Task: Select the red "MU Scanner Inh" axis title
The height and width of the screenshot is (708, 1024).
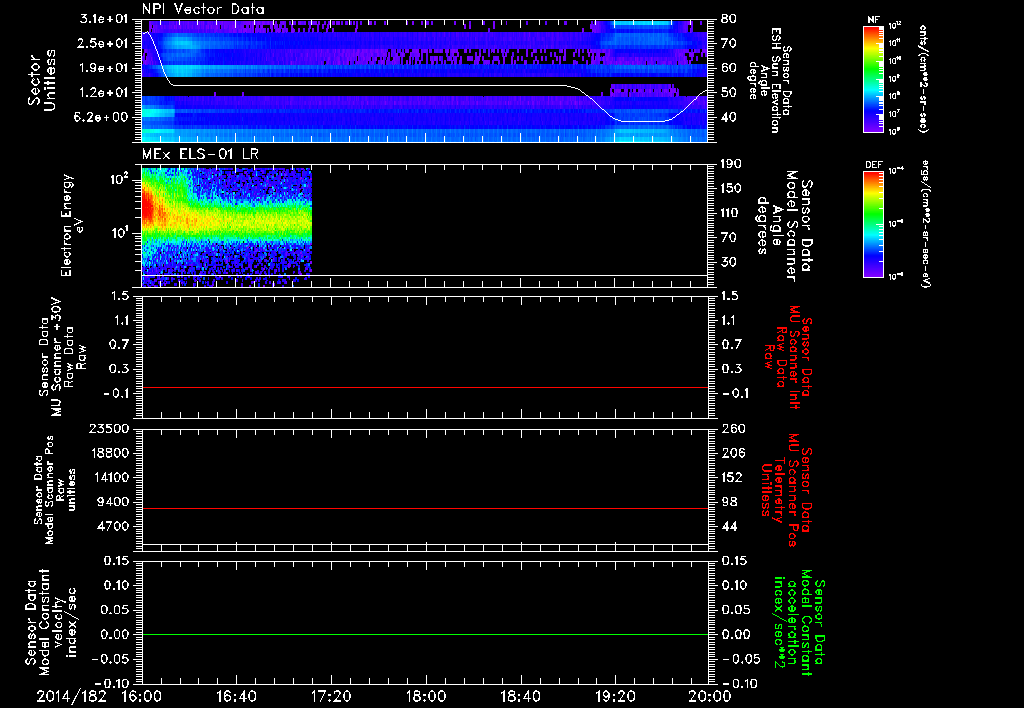Action: (788, 357)
